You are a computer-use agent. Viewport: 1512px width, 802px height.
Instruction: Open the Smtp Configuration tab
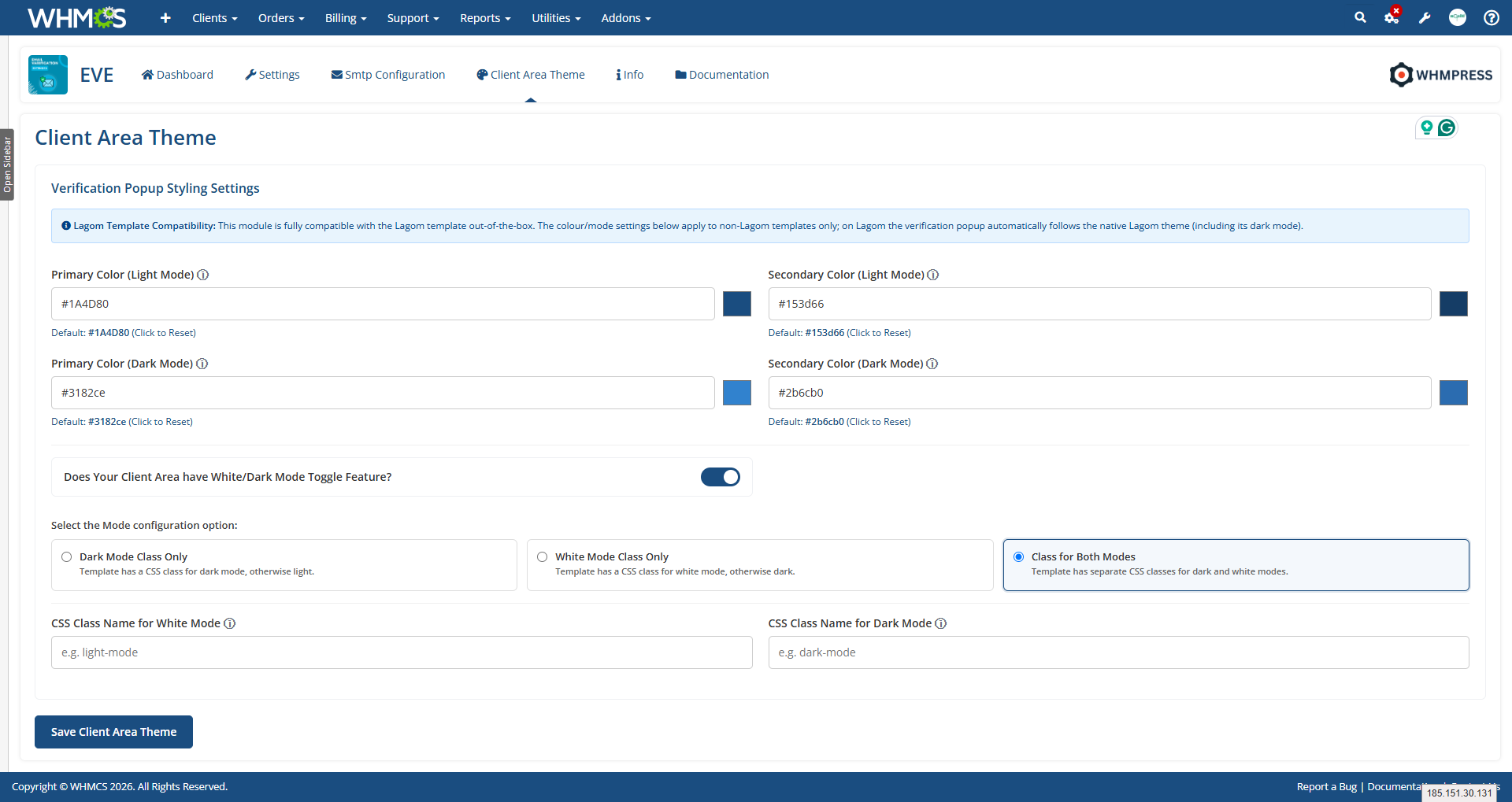coord(388,75)
